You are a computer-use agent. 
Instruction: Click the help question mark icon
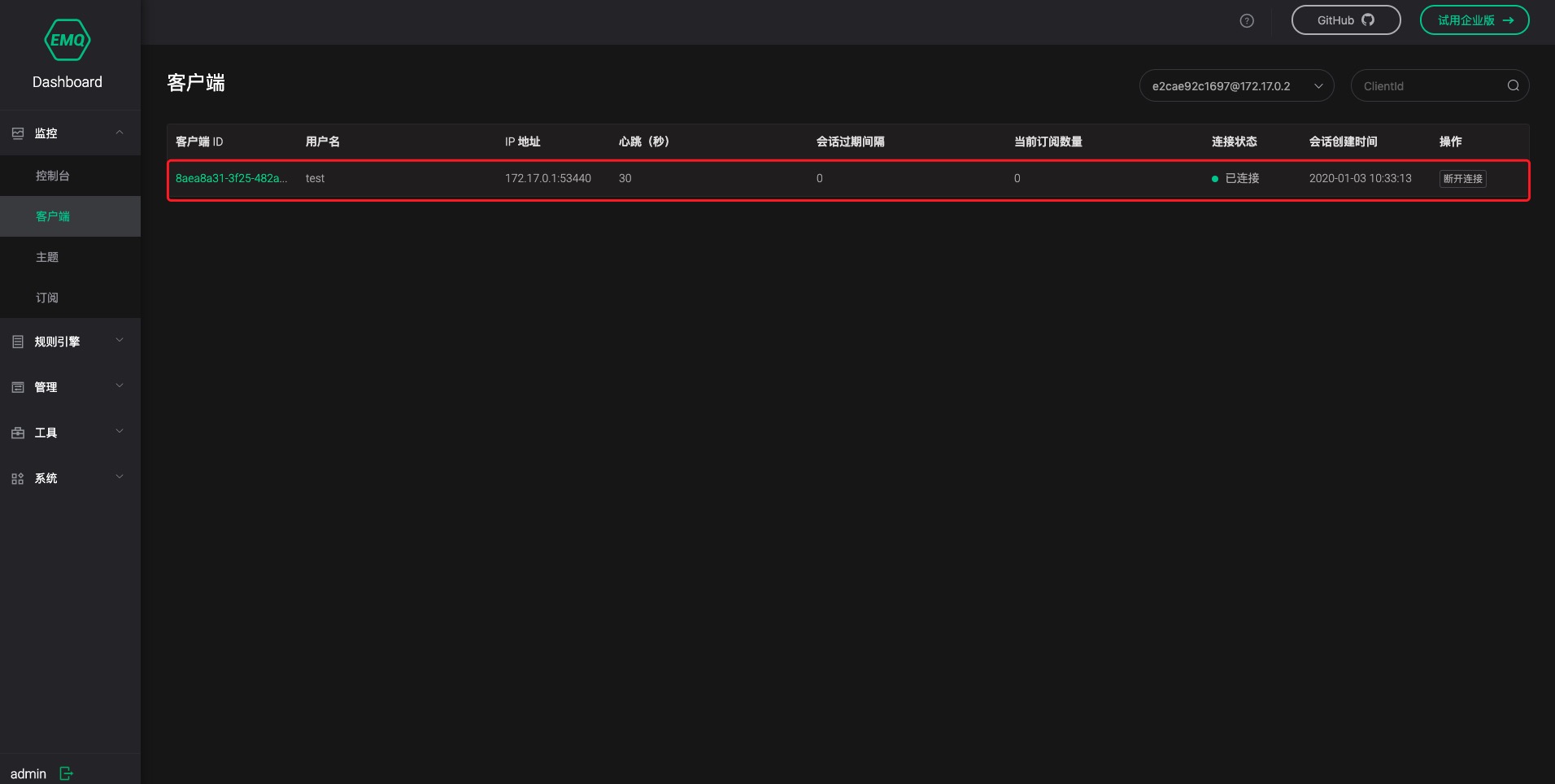[x=1247, y=21]
